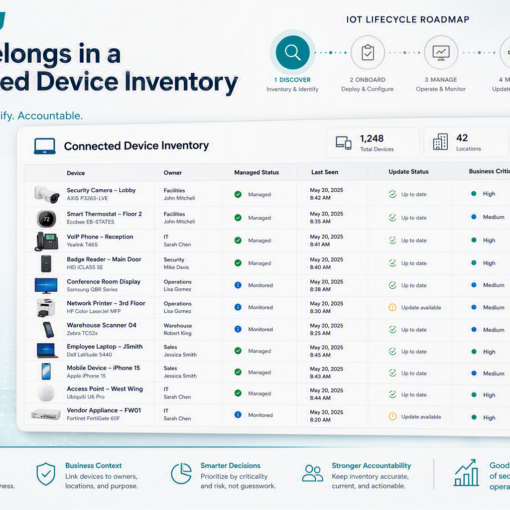
Task: Click Update available icon for Network Printer row
Action: point(393,307)
